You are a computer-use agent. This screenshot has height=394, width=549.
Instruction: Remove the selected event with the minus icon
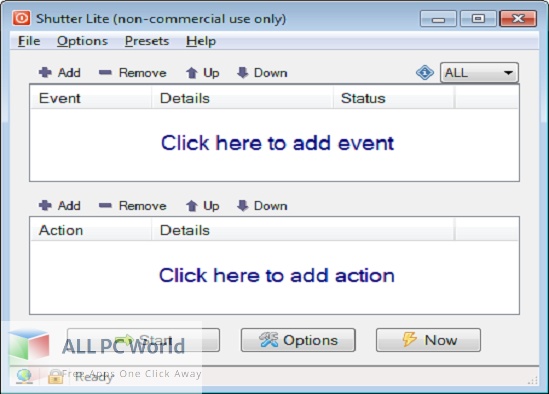(105, 72)
